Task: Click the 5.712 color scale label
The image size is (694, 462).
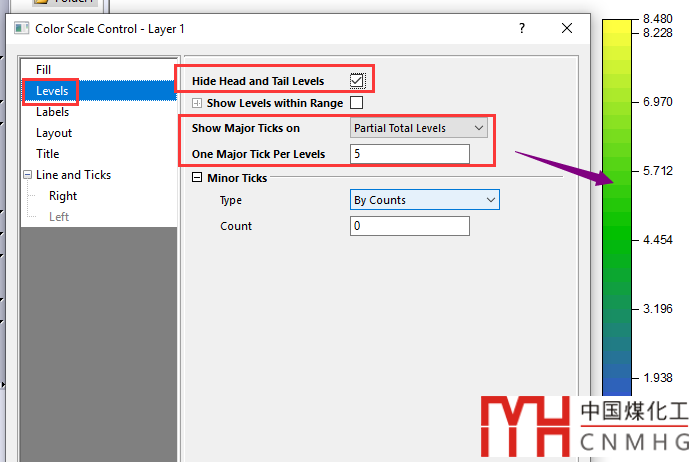Action: coord(658,171)
